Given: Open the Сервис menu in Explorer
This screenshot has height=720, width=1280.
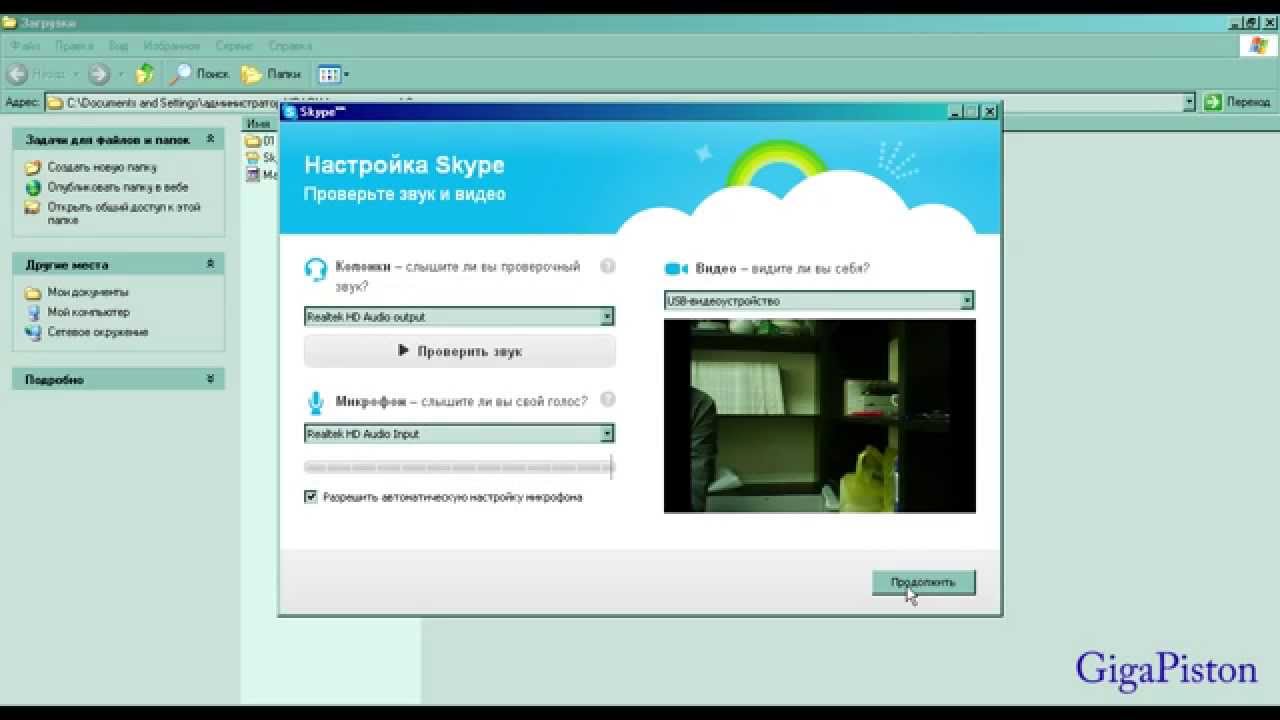Looking at the screenshot, I should (x=235, y=46).
